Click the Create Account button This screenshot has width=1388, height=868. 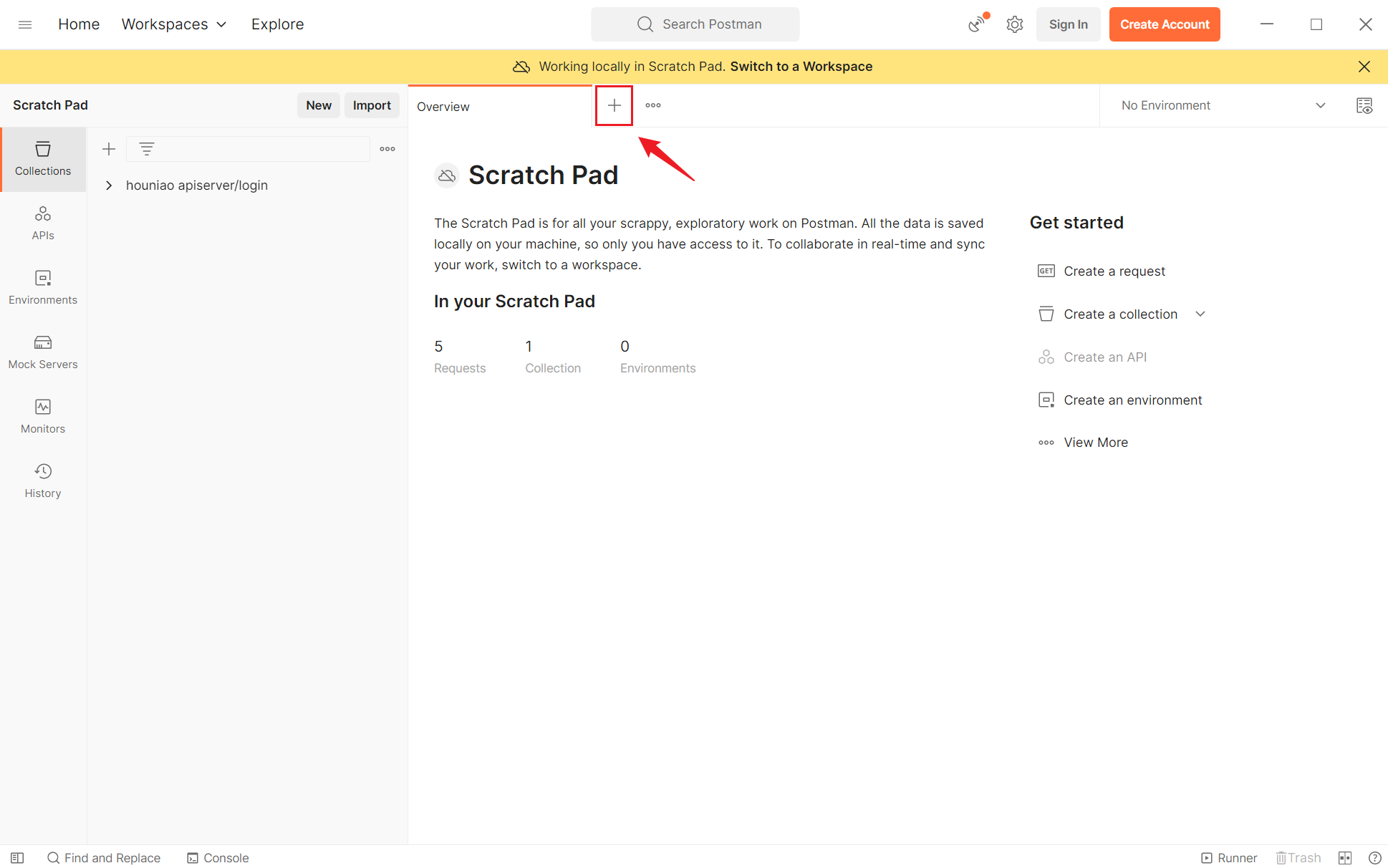[1165, 24]
